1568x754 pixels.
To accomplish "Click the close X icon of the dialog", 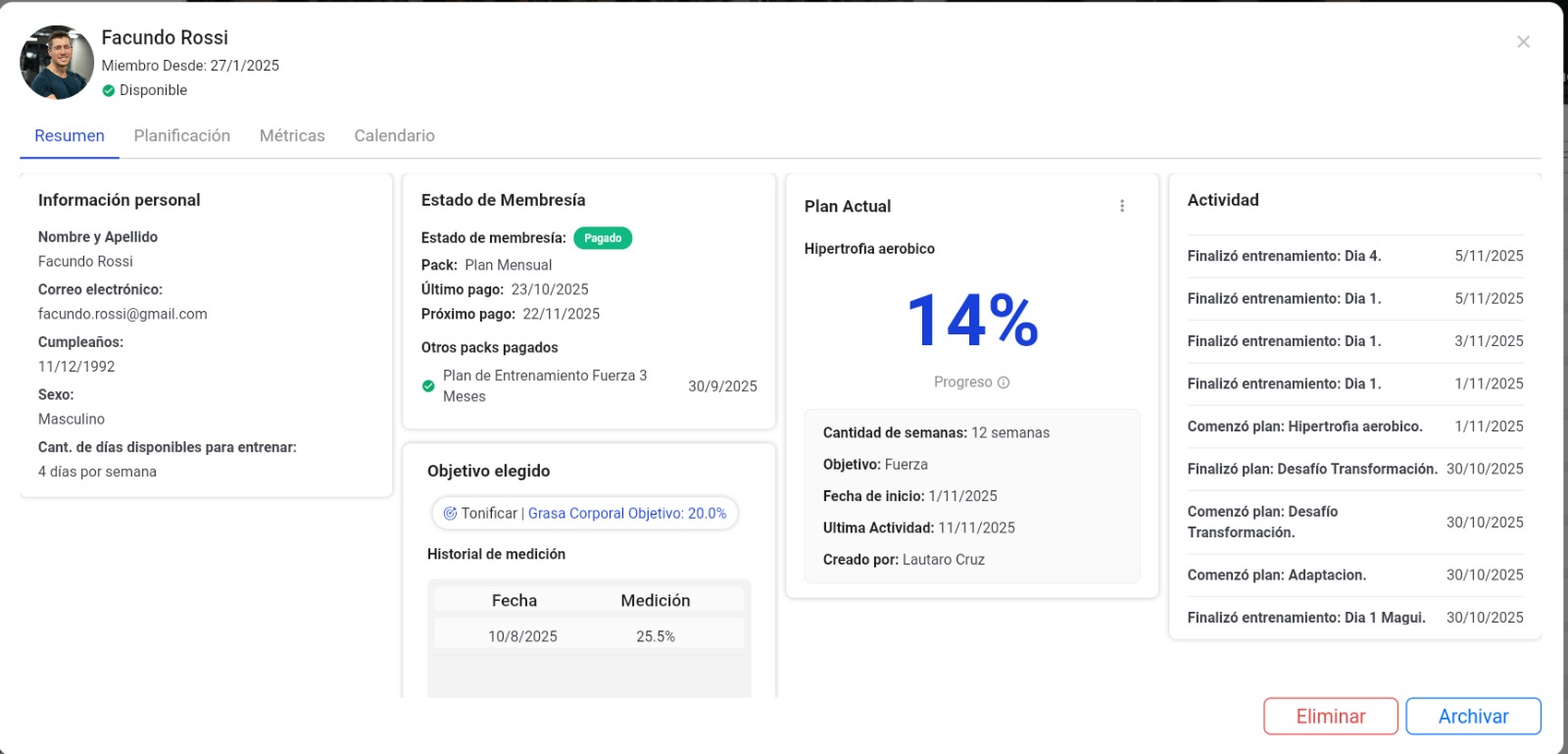I will click(1523, 42).
